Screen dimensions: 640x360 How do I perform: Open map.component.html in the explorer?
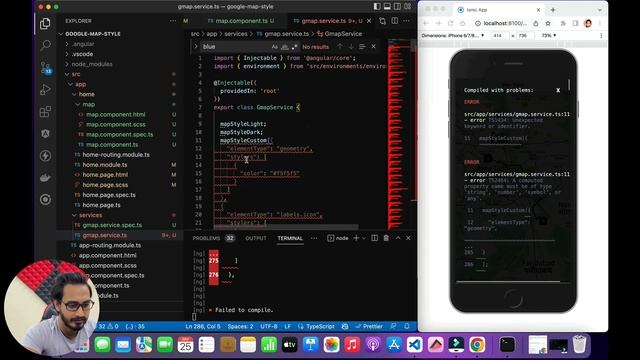(x=116, y=114)
